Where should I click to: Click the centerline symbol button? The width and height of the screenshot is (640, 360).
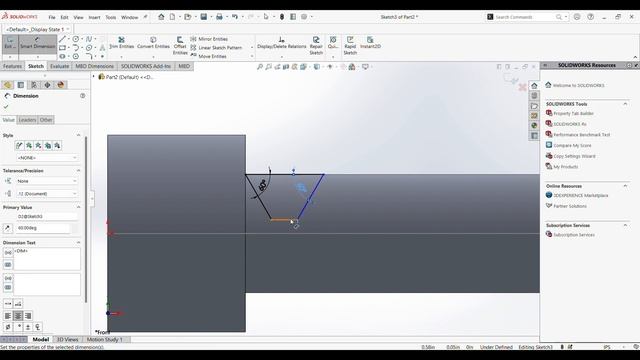point(38,327)
